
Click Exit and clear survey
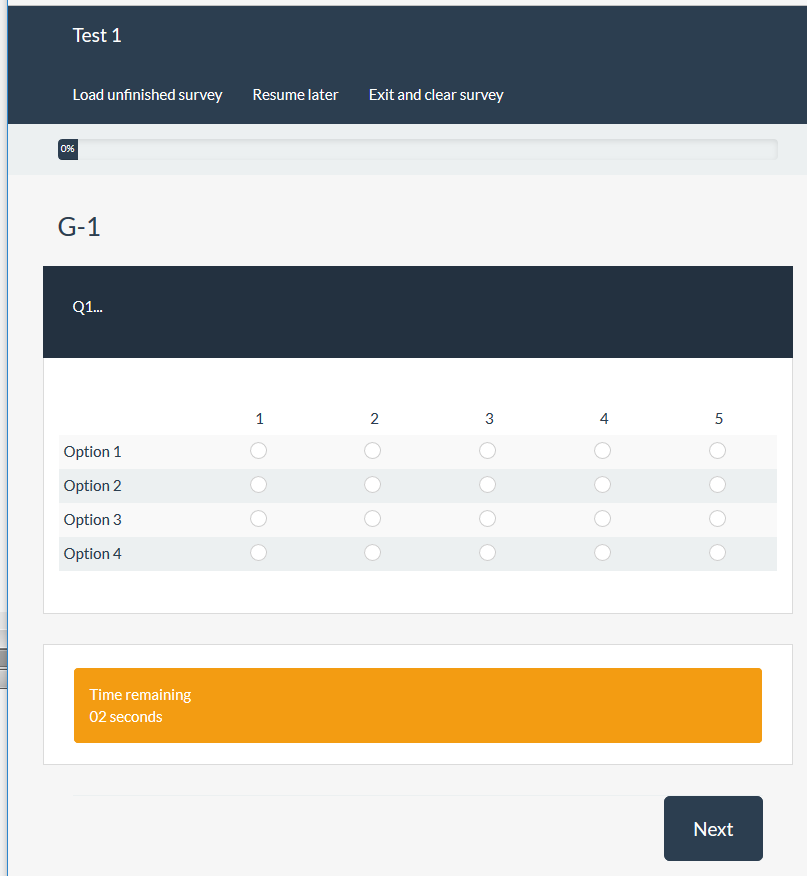click(436, 95)
